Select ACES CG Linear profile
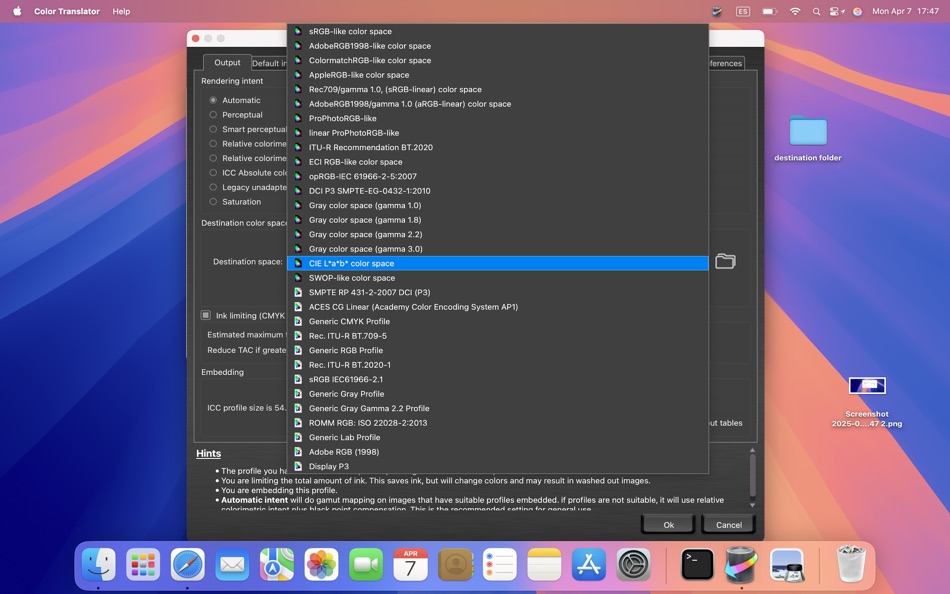The height and width of the screenshot is (594, 950). [497, 307]
